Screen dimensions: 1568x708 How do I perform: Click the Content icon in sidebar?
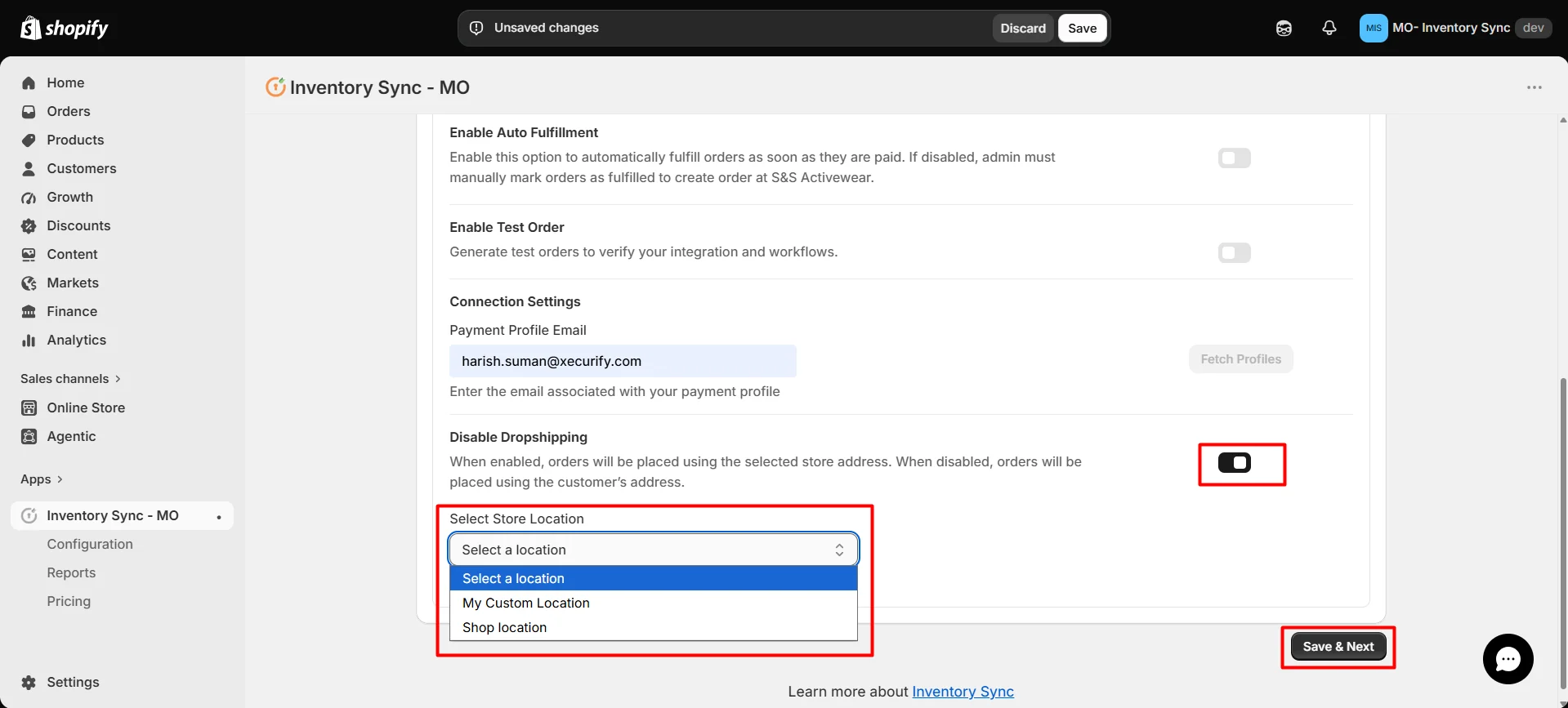29,254
